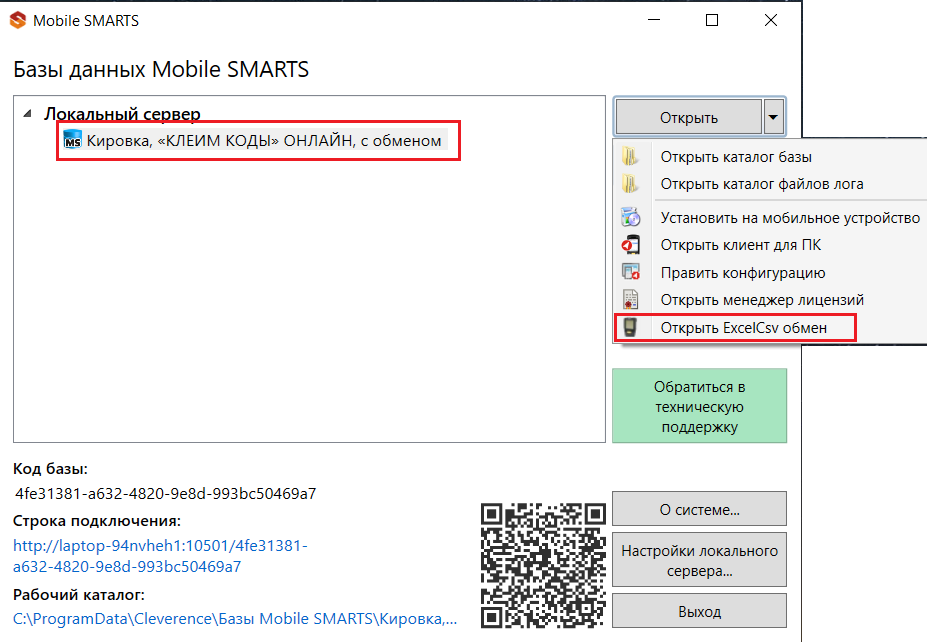Click folder icon next to Открыть каталог файлов лога
Viewport: 927px width, 642px height.
630,184
